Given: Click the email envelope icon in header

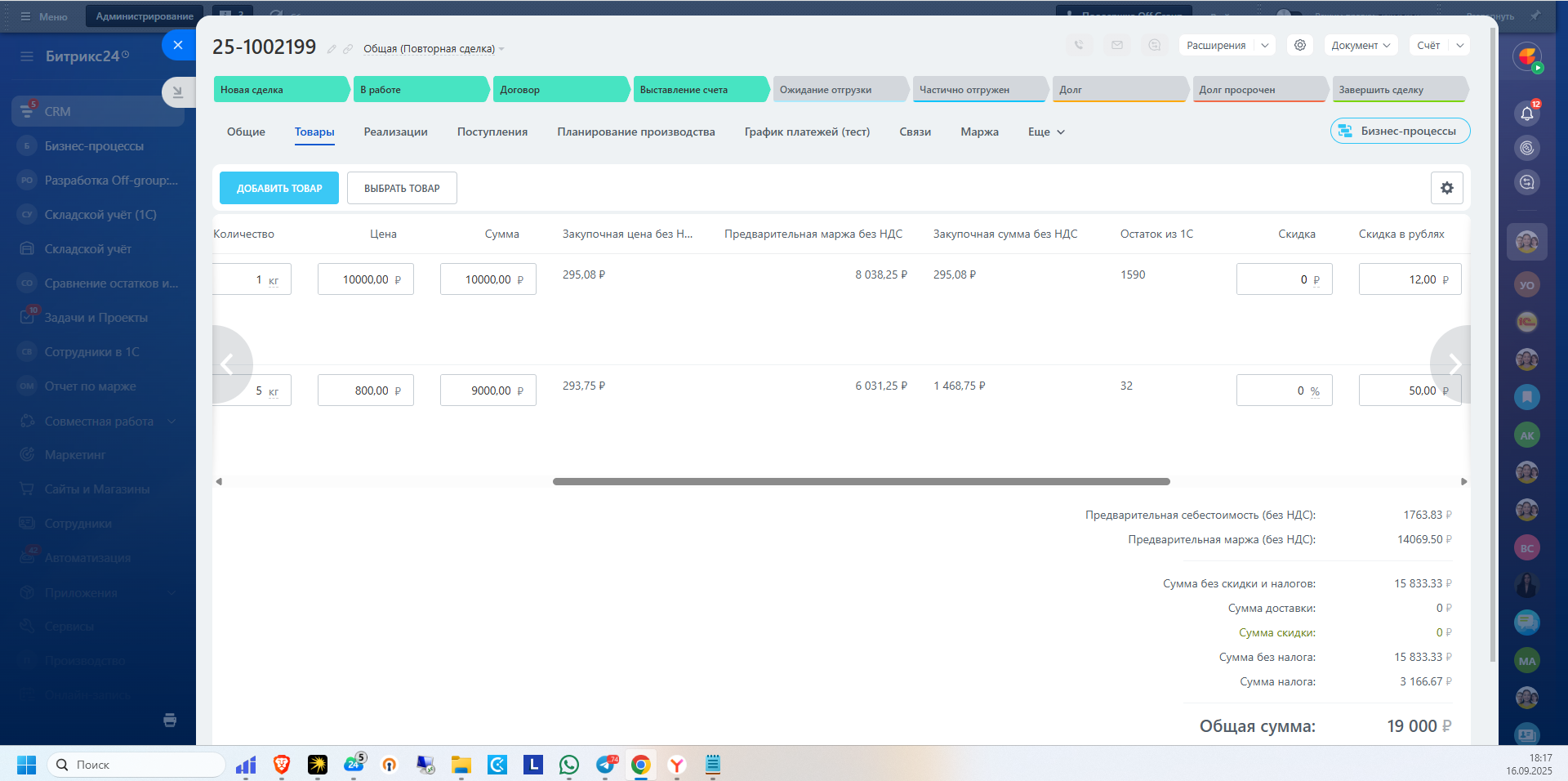Looking at the screenshot, I should click(x=1116, y=46).
